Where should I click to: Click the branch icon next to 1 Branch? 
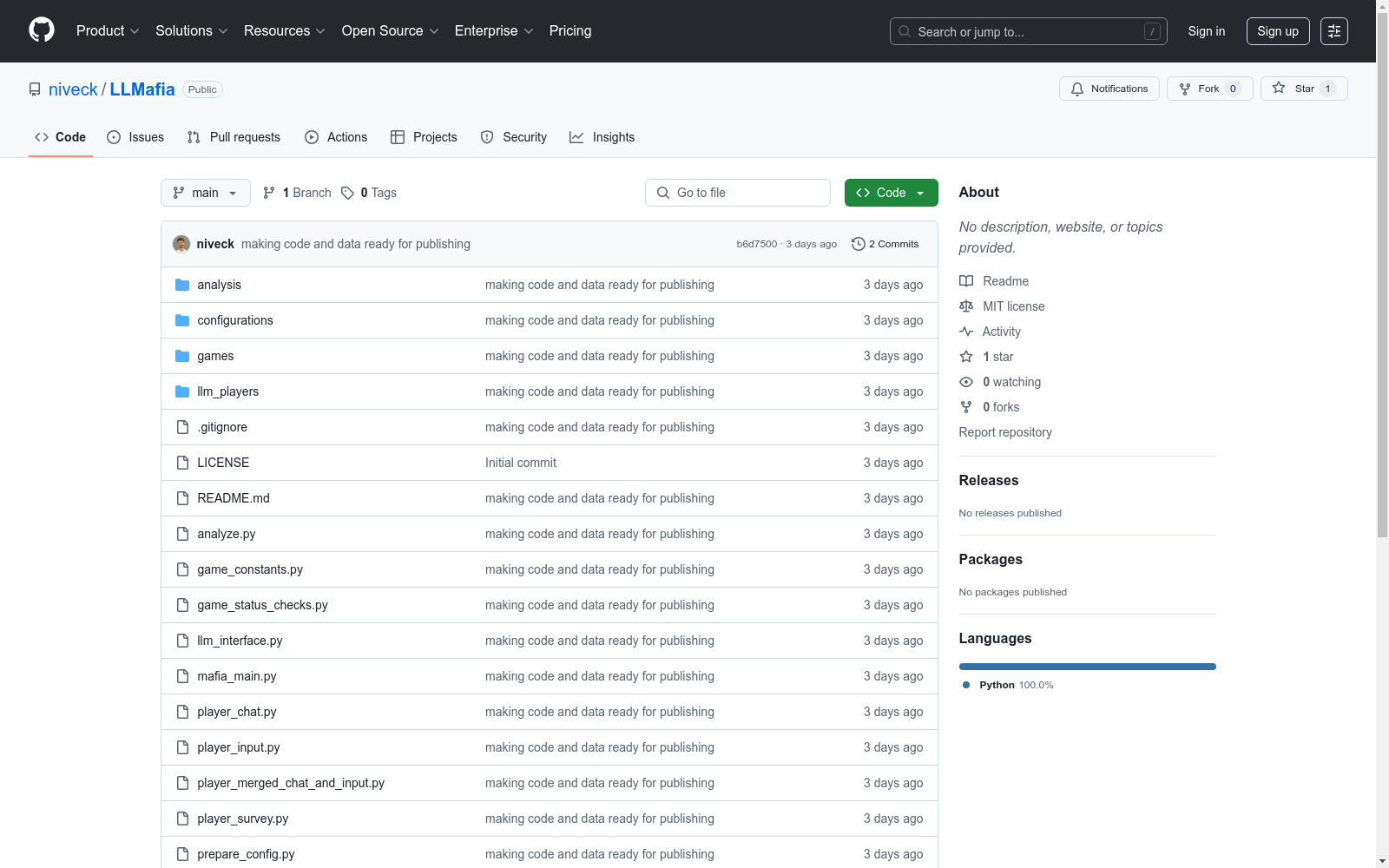point(269,193)
